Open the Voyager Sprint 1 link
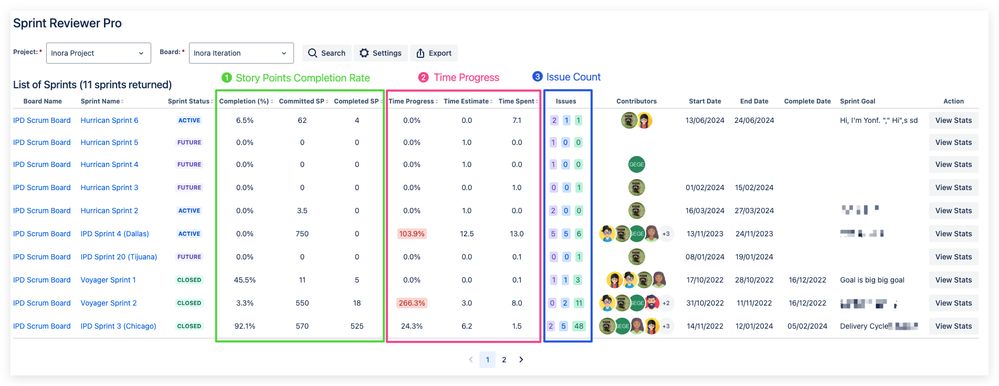999x386 pixels. [x=108, y=280]
